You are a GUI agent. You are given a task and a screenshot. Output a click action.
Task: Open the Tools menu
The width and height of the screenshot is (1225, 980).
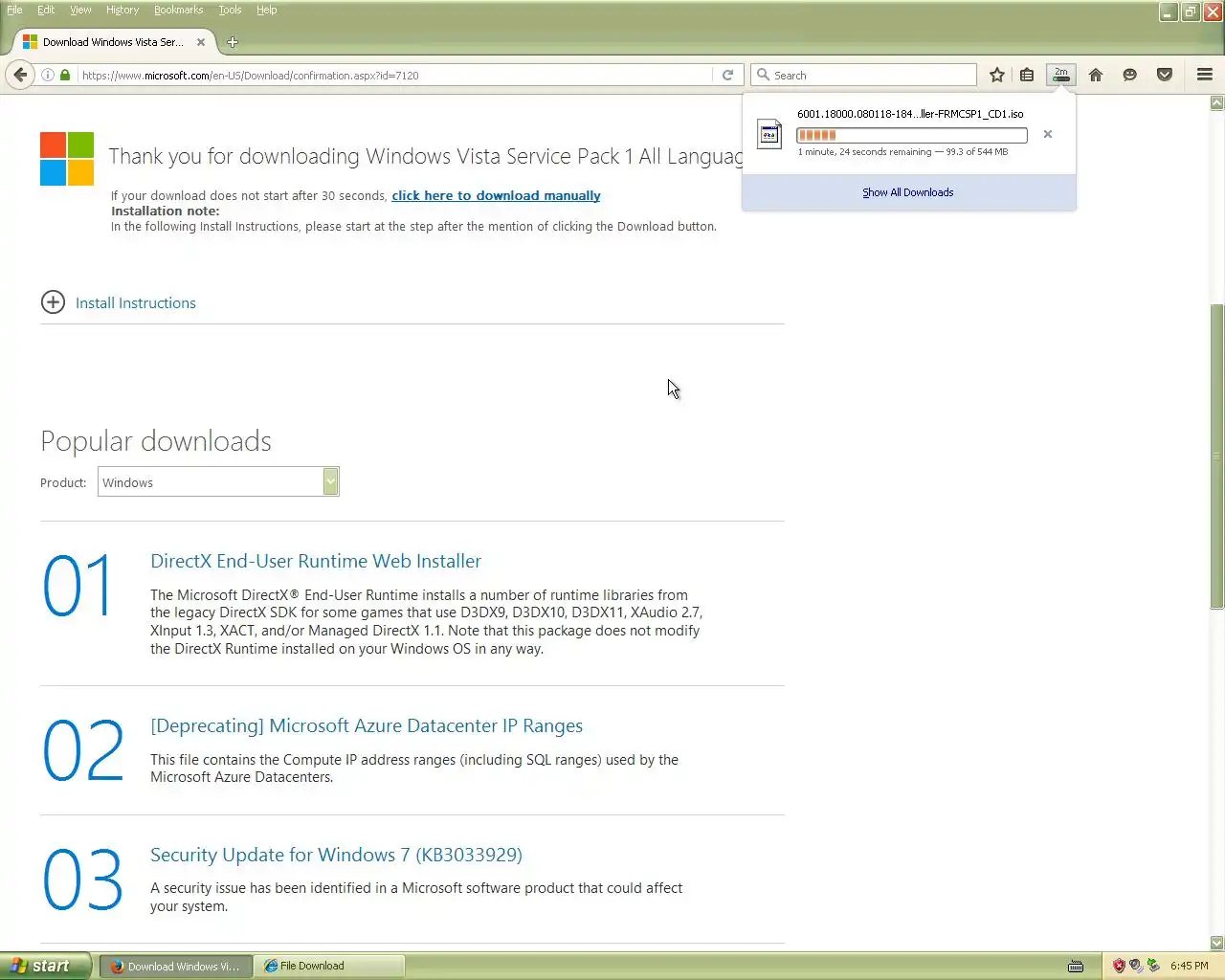(x=230, y=10)
